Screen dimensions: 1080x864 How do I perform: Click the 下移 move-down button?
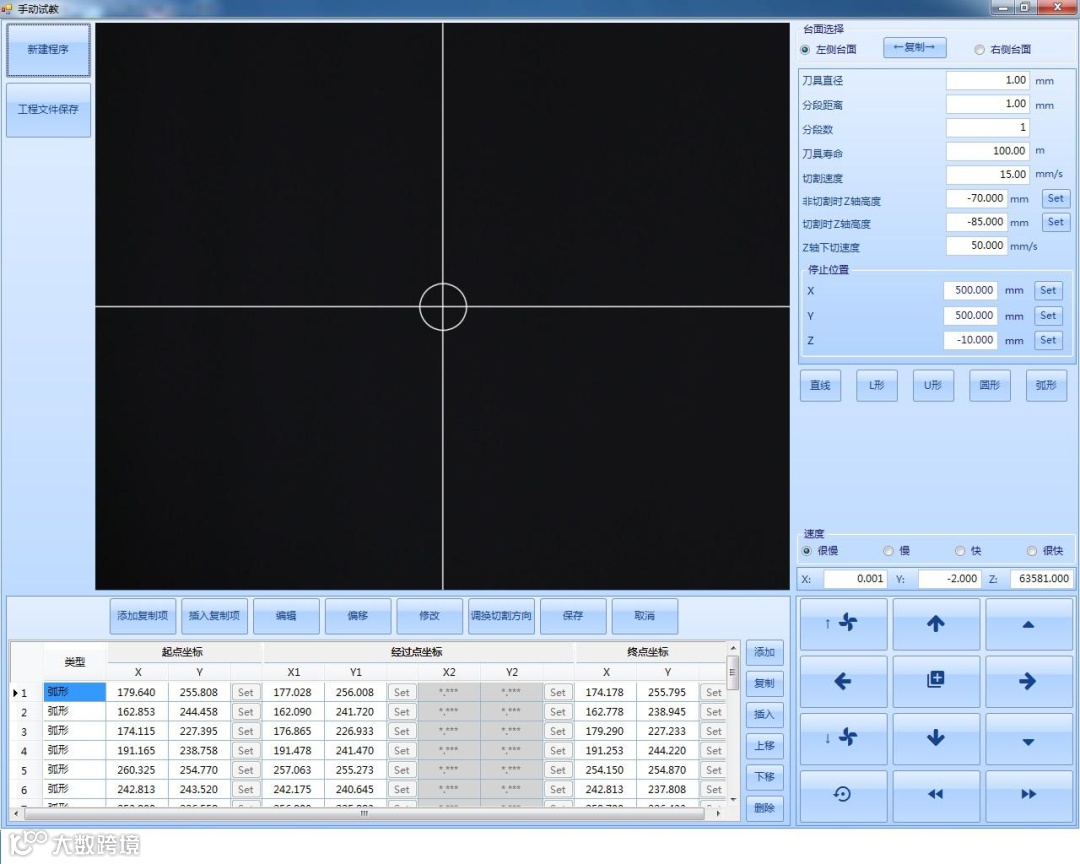pos(765,776)
